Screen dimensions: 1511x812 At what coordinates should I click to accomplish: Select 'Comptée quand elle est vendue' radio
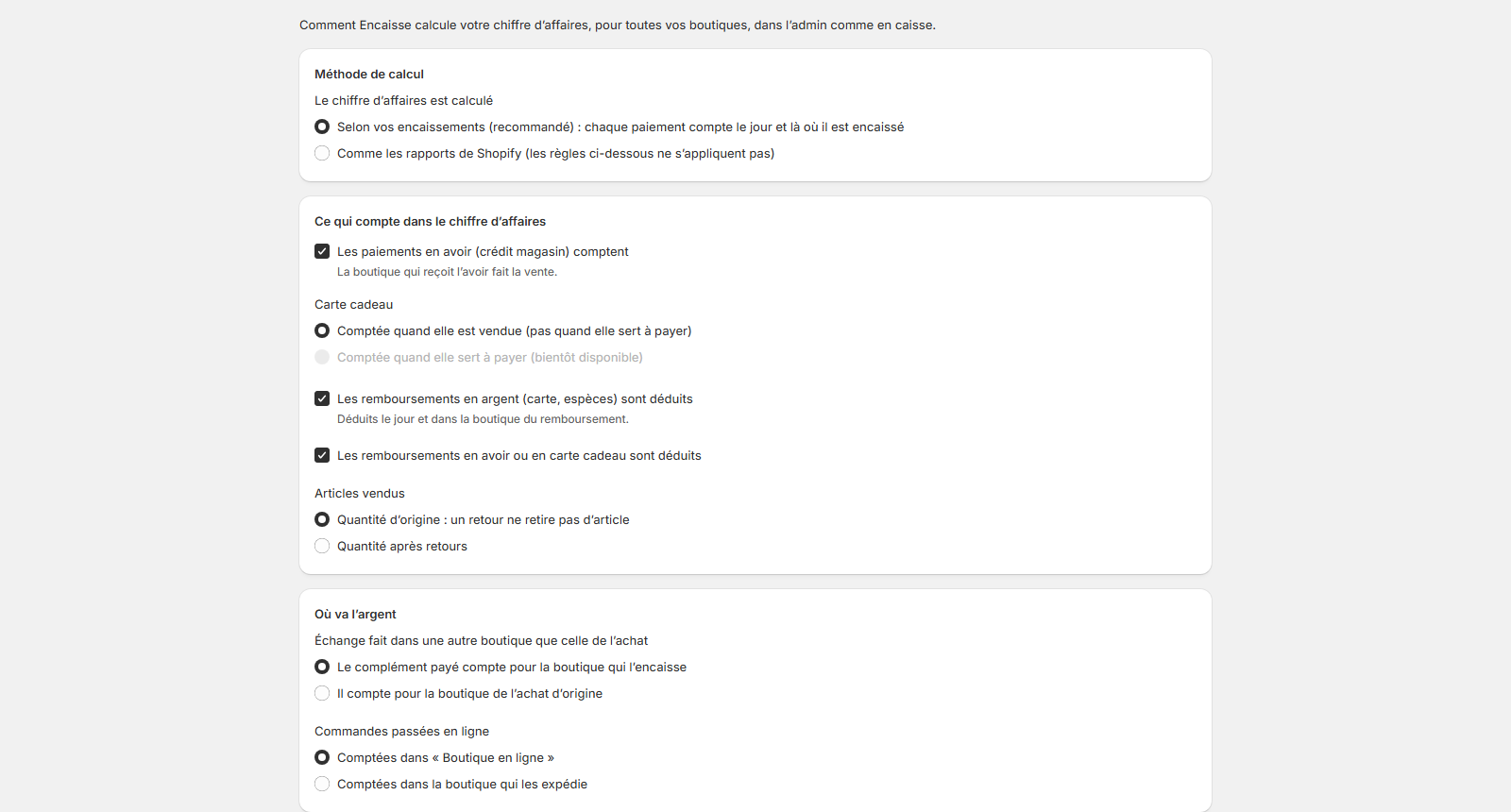click(322, 330)
